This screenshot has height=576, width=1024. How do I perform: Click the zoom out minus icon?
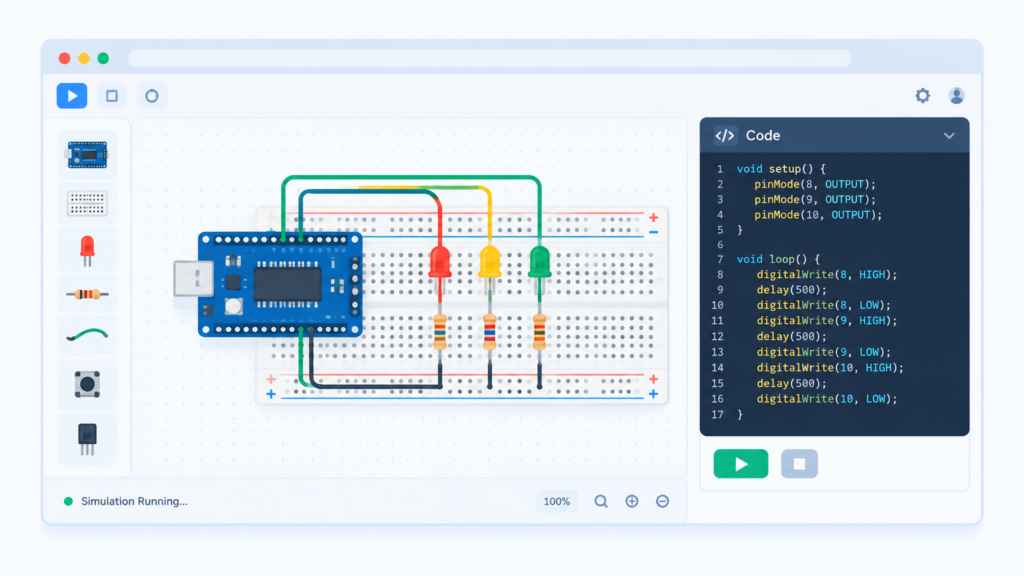pos(662,501)
